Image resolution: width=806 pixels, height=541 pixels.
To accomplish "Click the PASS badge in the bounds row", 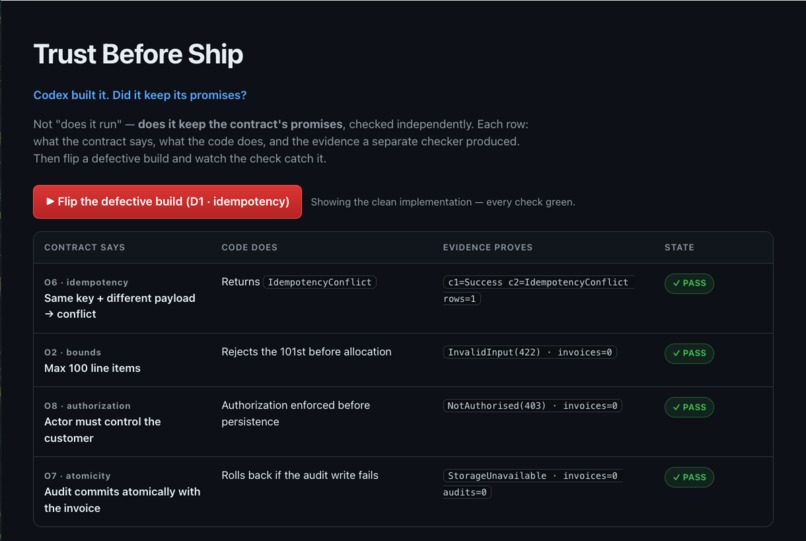I will pos(689,353).
